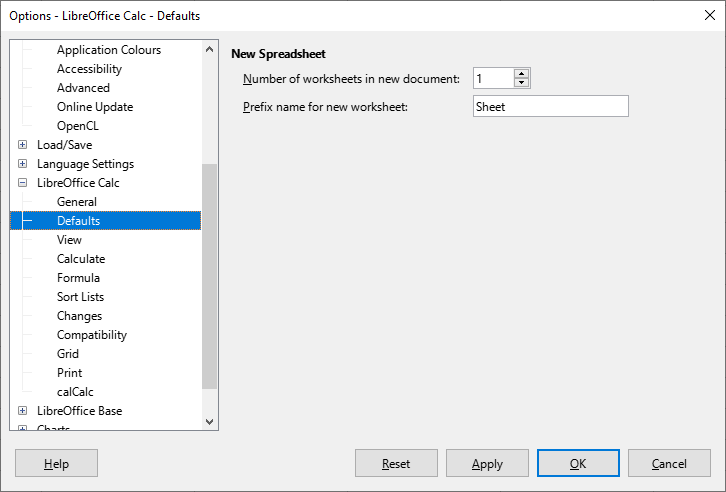This screenshot has width=726, height=492.
Task: Click the tree scrollbar up arrow
Action: (x=209, y=49)
